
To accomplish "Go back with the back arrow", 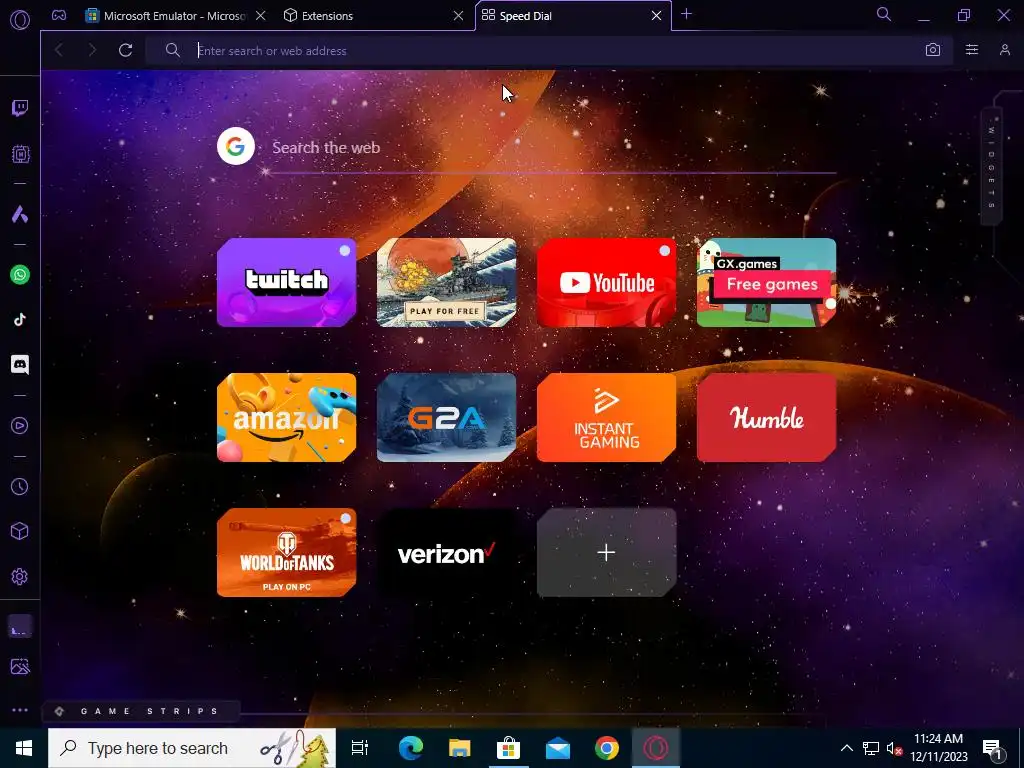I will pyautogui.click(x=59, y=50).
